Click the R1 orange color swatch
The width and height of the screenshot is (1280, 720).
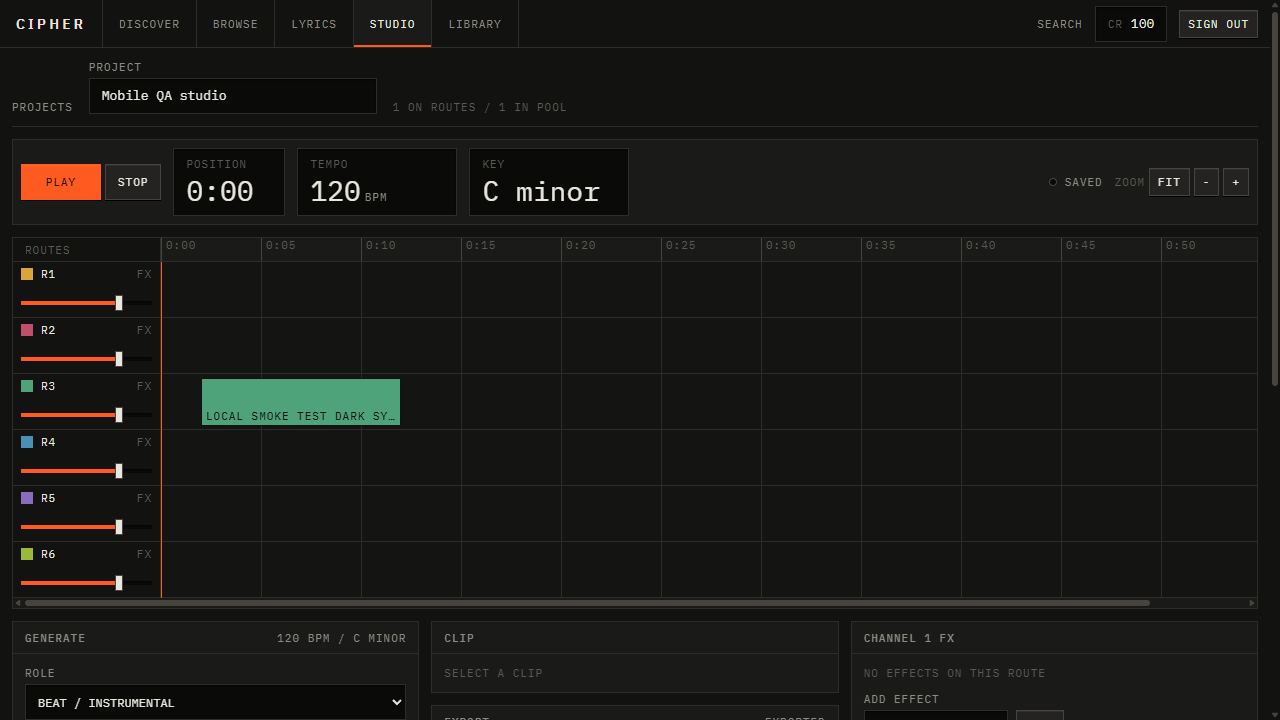click(x=27, y=274)
